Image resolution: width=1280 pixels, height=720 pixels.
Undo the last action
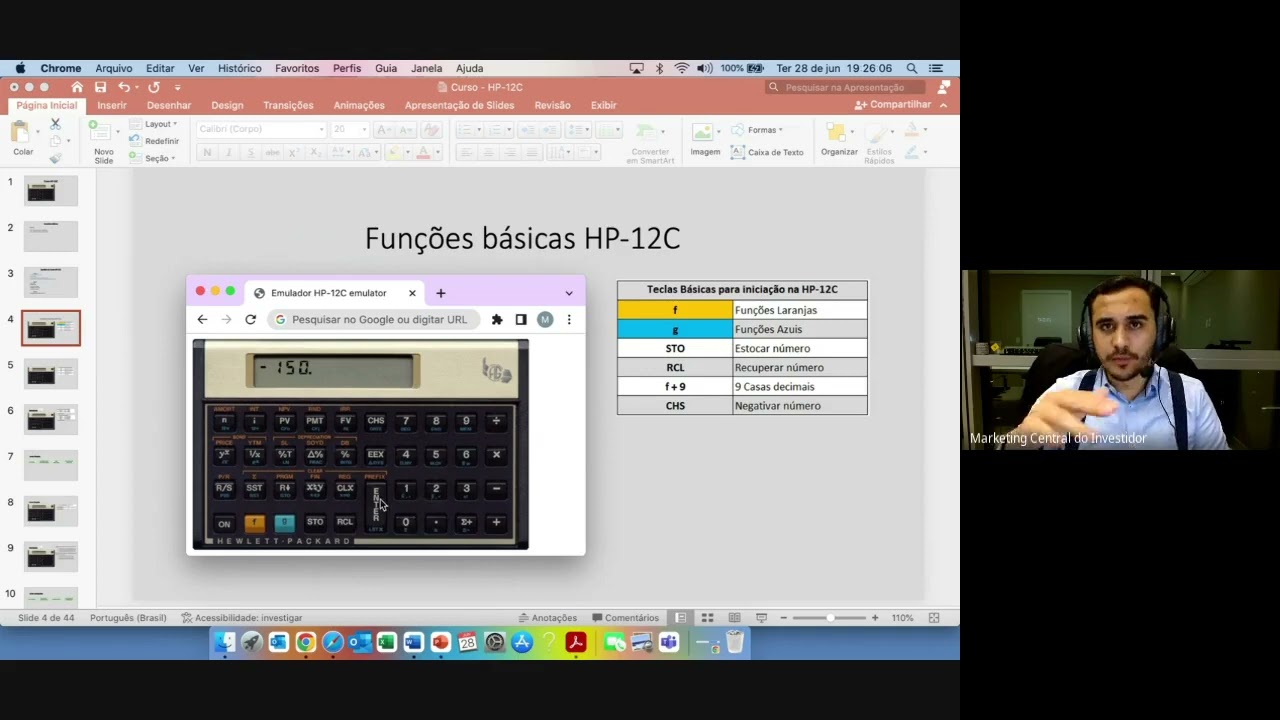coord(123,87)
